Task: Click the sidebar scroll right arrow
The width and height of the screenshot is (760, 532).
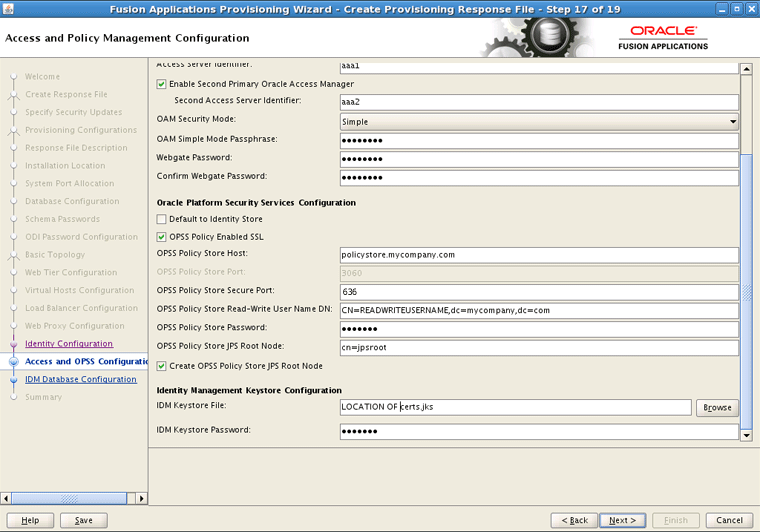Action: pos(142,498)
